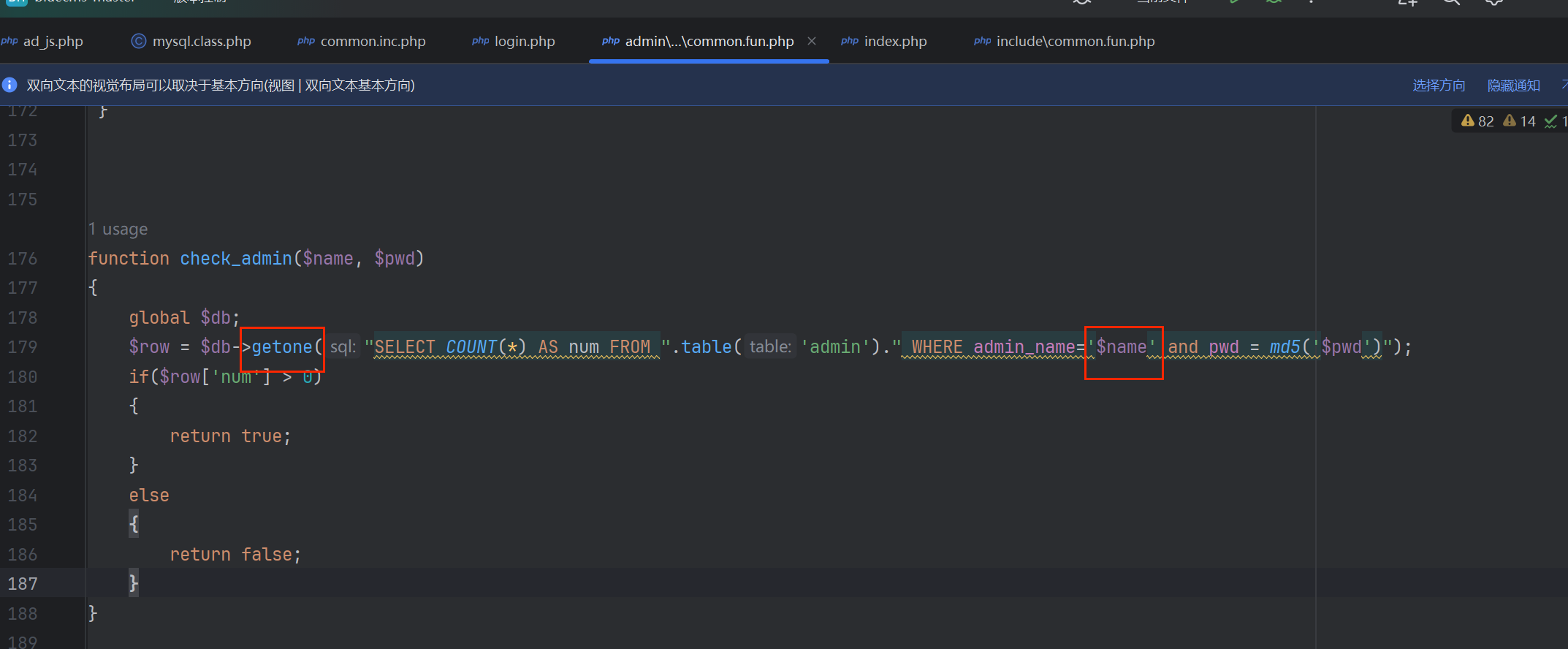
Task: Click the warning icon showing 82 problems
Action: (1467, 121)
